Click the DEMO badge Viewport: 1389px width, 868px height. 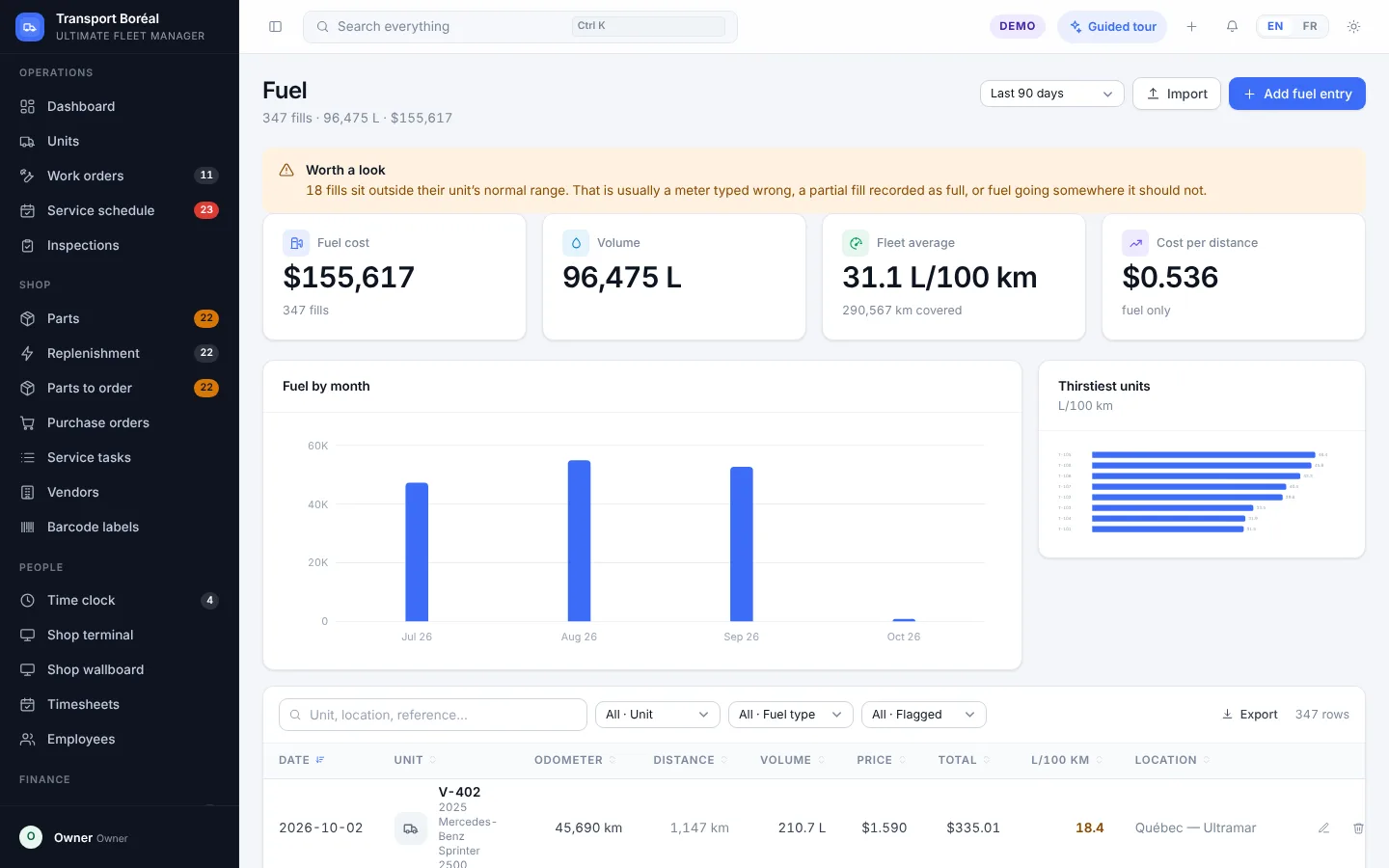point(1017,27)
